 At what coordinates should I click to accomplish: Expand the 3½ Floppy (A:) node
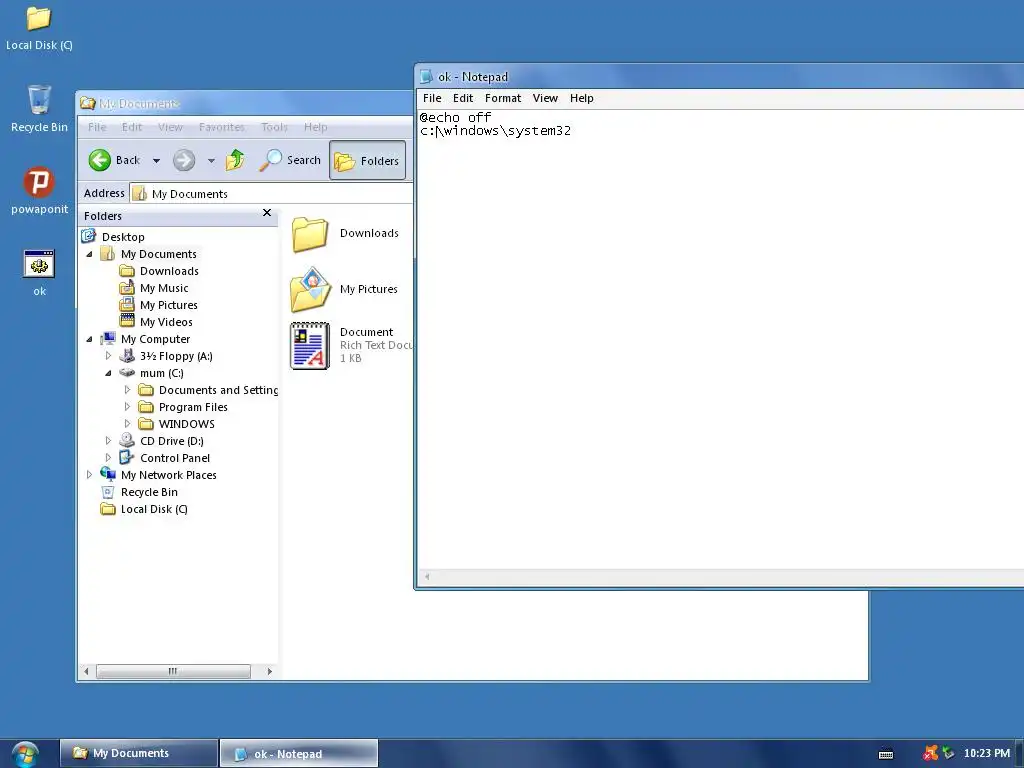[x=108, y=356]
